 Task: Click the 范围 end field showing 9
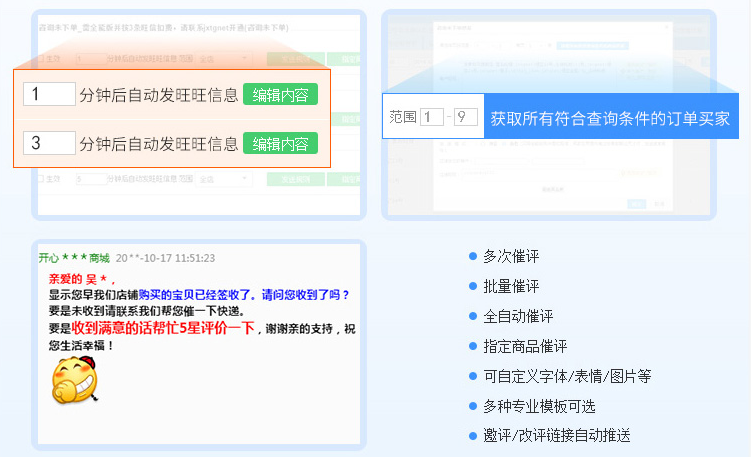pos(466,117)
